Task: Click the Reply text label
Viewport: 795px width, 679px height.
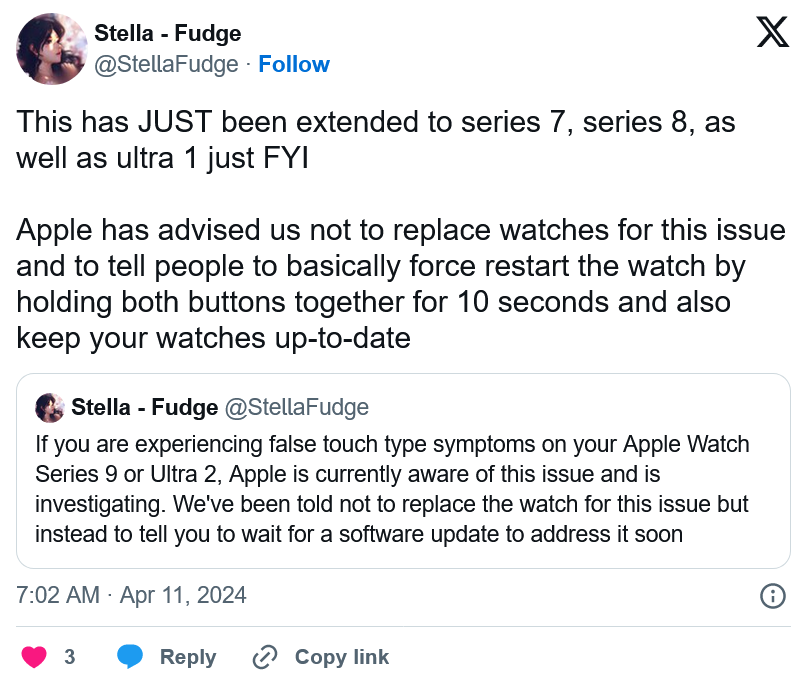Action: pyautogui.click(x=188, y=657)
